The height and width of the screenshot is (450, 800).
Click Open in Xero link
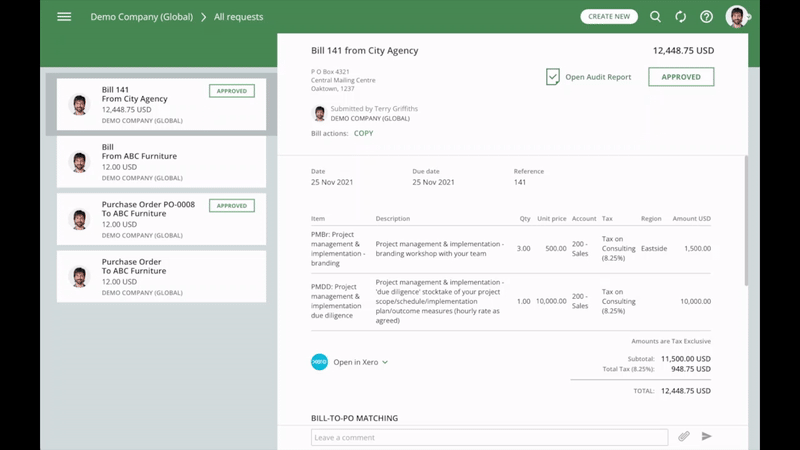point(356,362)
